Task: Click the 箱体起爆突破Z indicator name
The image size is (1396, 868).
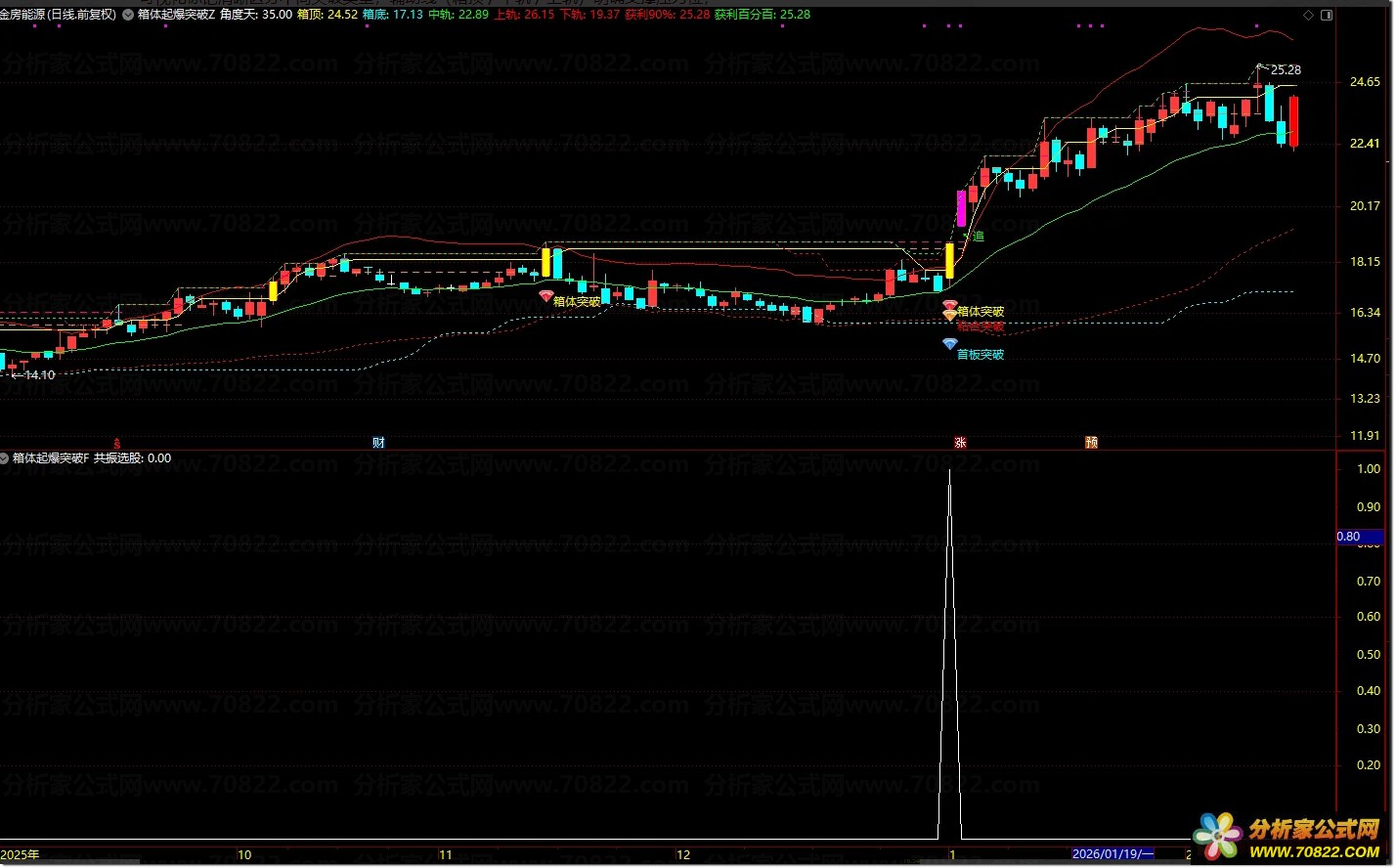Action: 176,15
